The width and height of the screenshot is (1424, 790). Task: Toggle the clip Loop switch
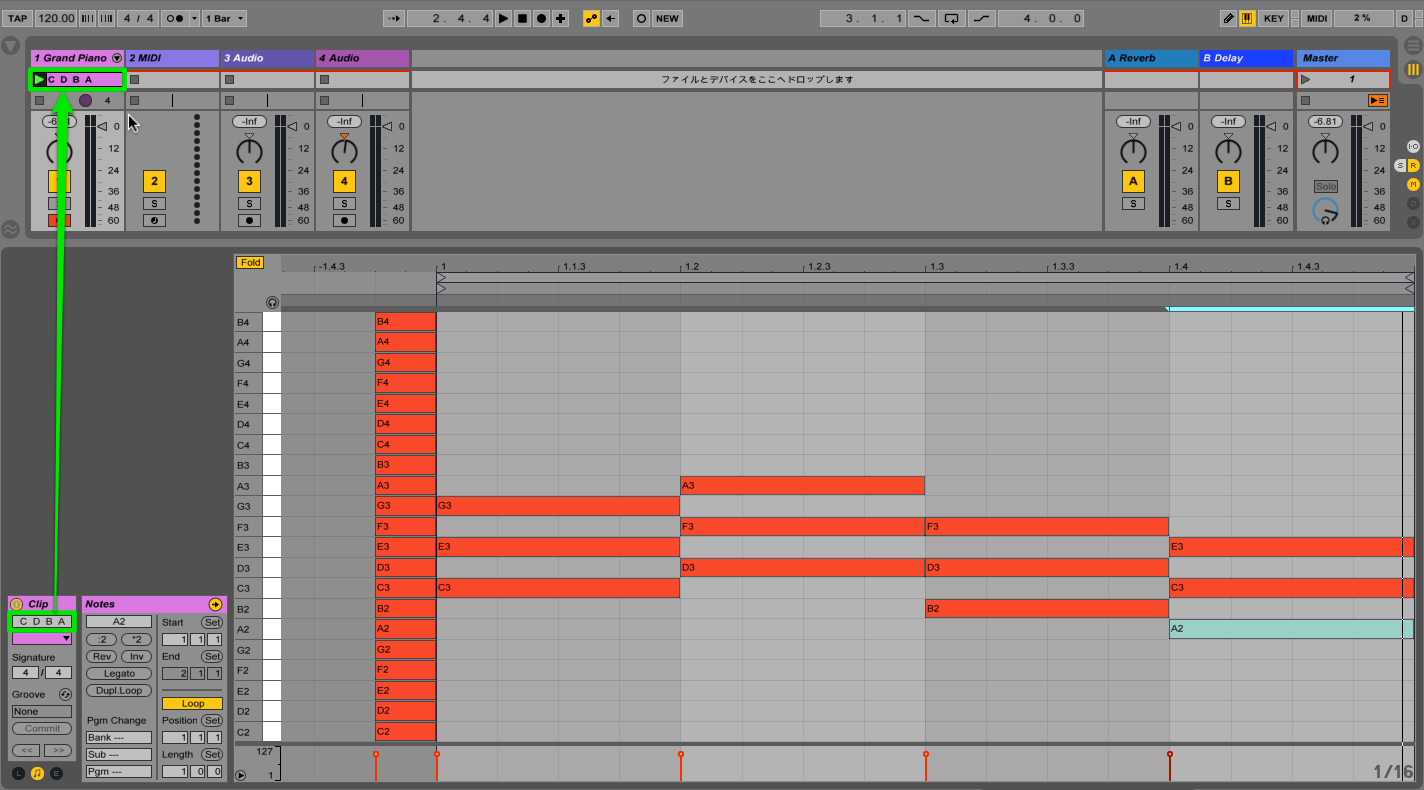(193, 703)
